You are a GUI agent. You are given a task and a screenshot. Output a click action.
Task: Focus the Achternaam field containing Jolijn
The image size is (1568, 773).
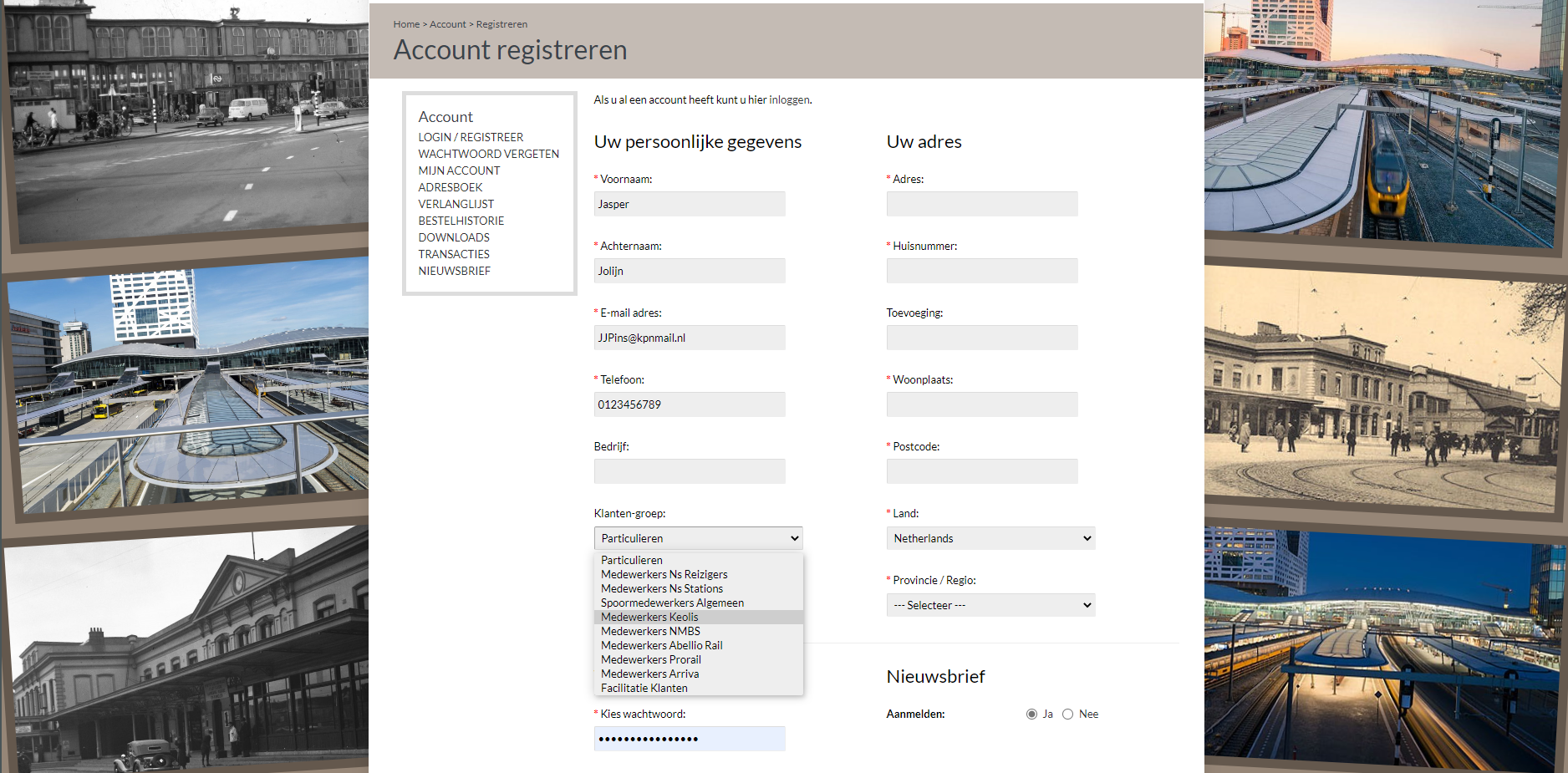(x=690, y=271)
